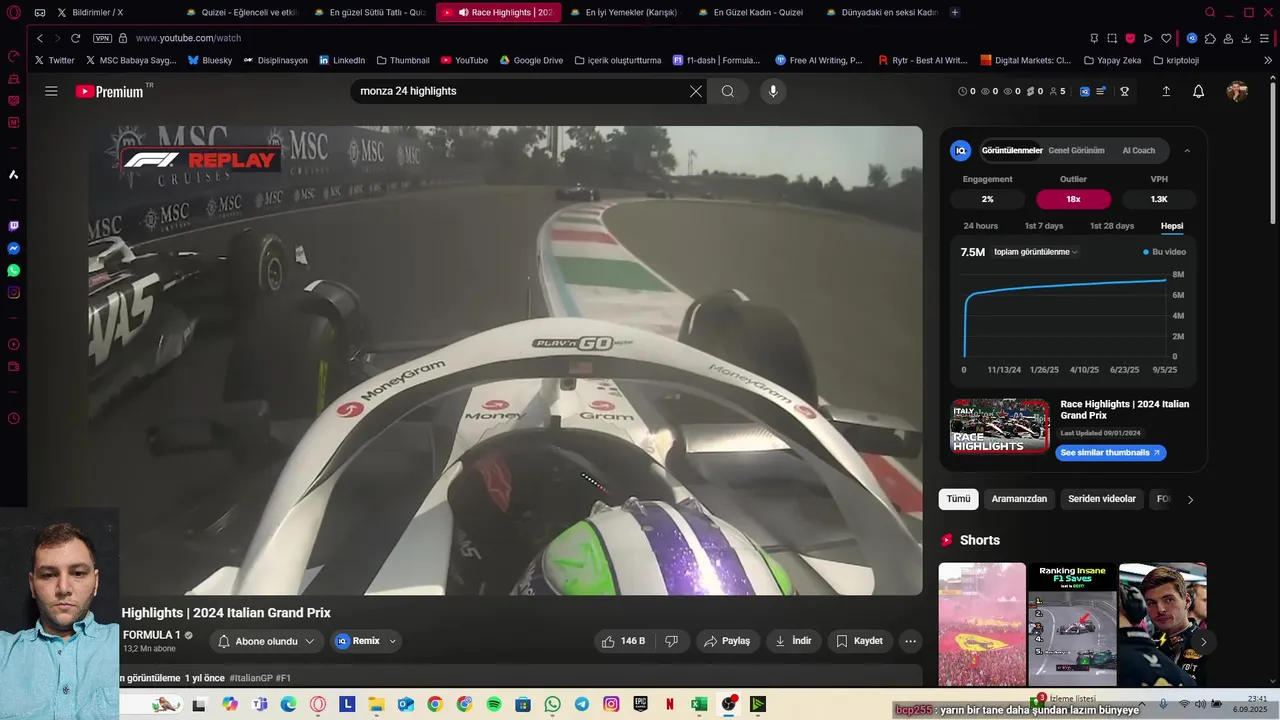Open browser extensions puzzle icon
This screenshot has height=720, width=1280.
[x=1210, y=38]
